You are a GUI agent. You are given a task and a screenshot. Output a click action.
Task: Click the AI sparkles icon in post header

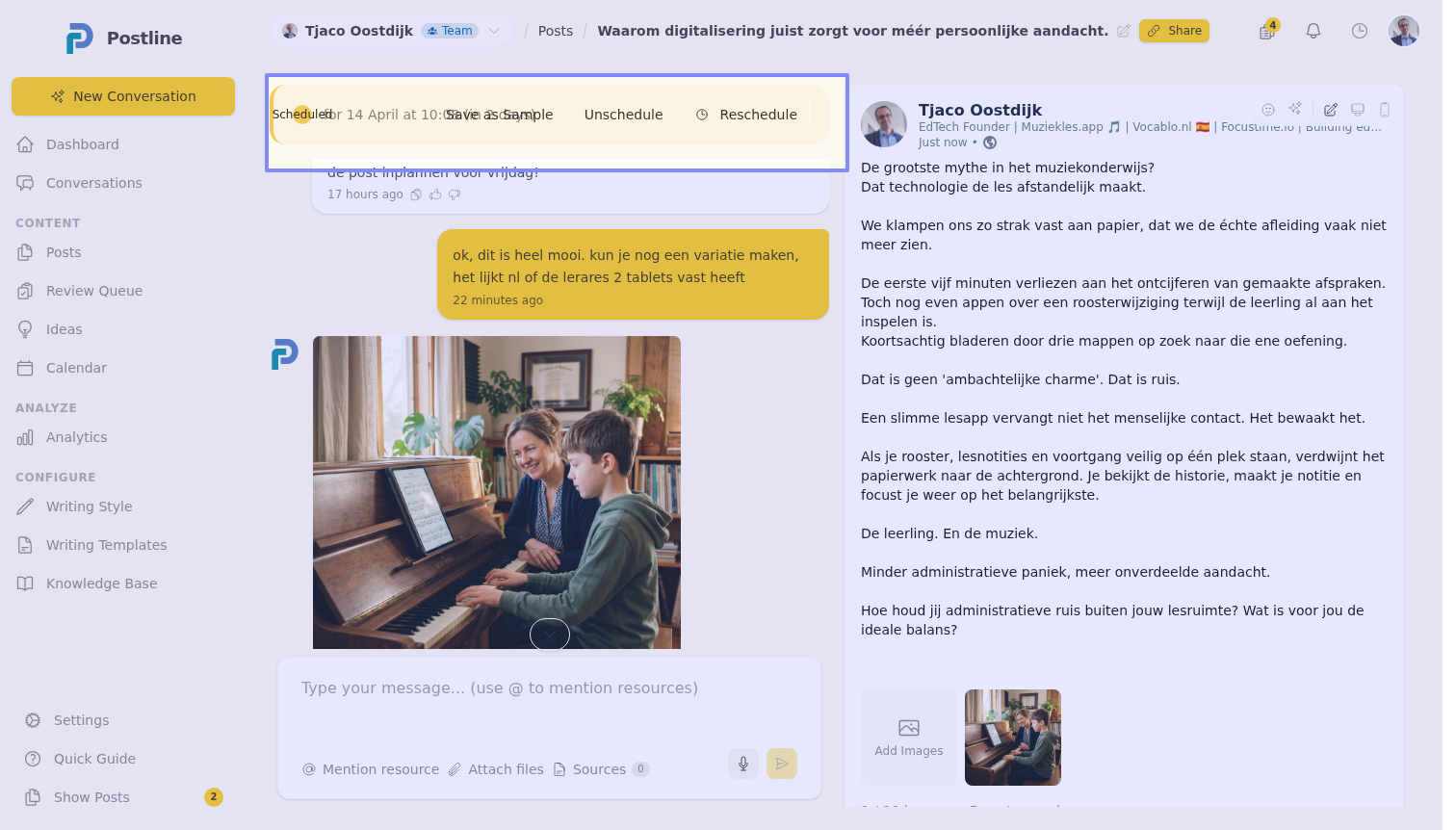pyautogui.click(x=1295, y=109)
